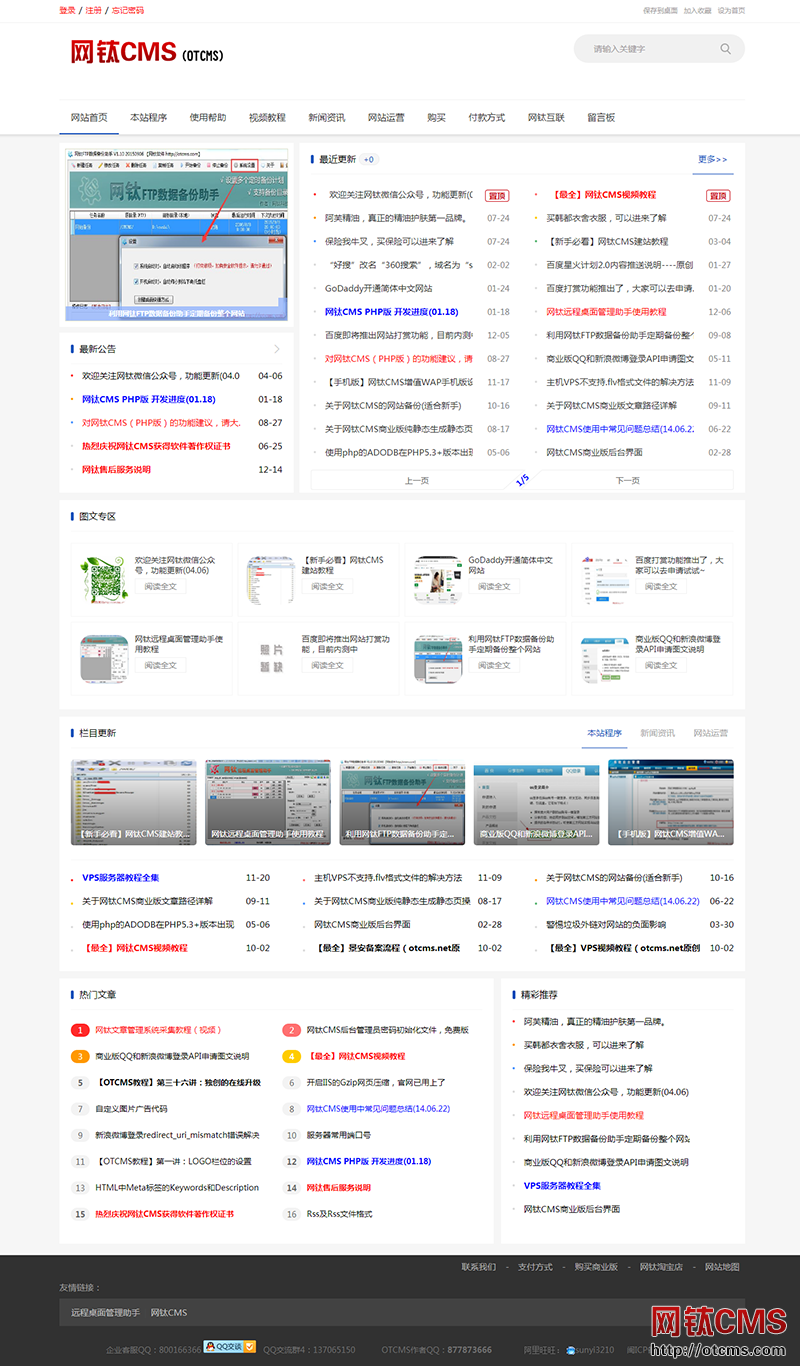This screenshot has height=1366, width=800.
Task: Click the QQ交谈 chat badge icon
Action: tap(230, 1346)
